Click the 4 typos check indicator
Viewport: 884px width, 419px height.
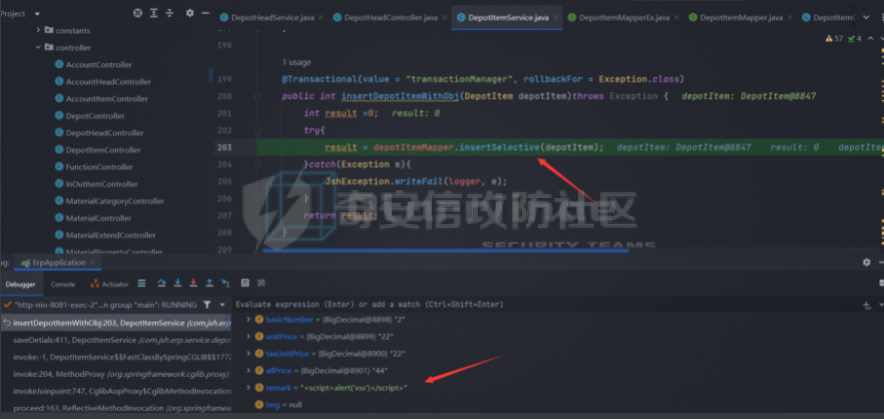point(855,38)
